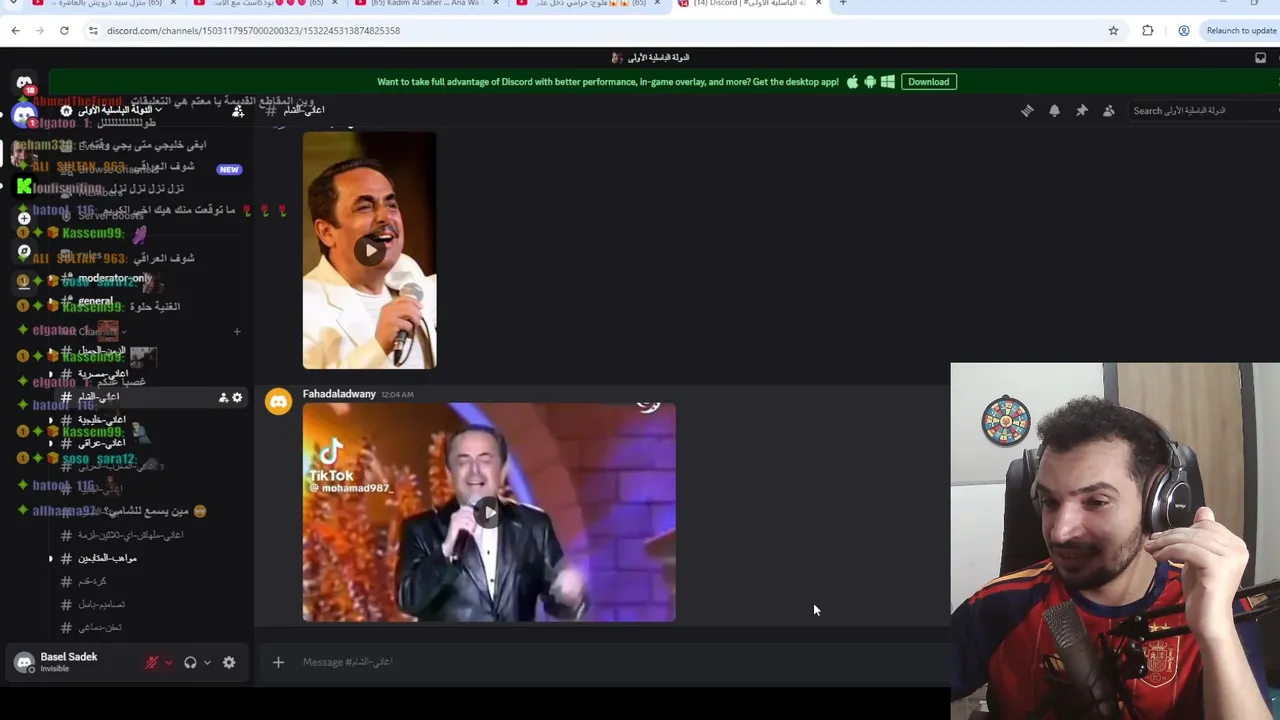Open User Settings gear icon

click(x=229, y=662)
